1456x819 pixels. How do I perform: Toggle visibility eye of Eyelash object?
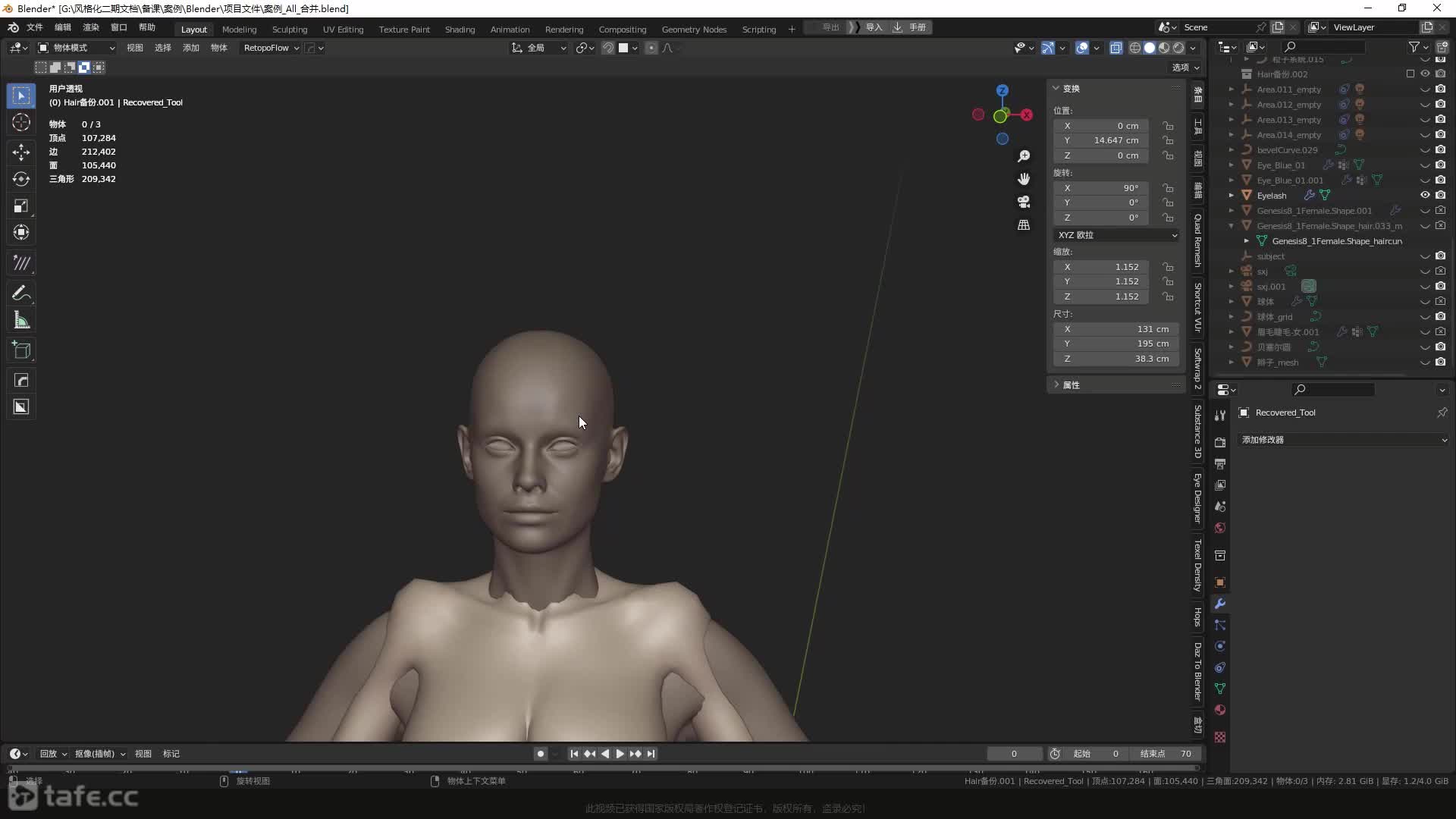coord(1425,195)
